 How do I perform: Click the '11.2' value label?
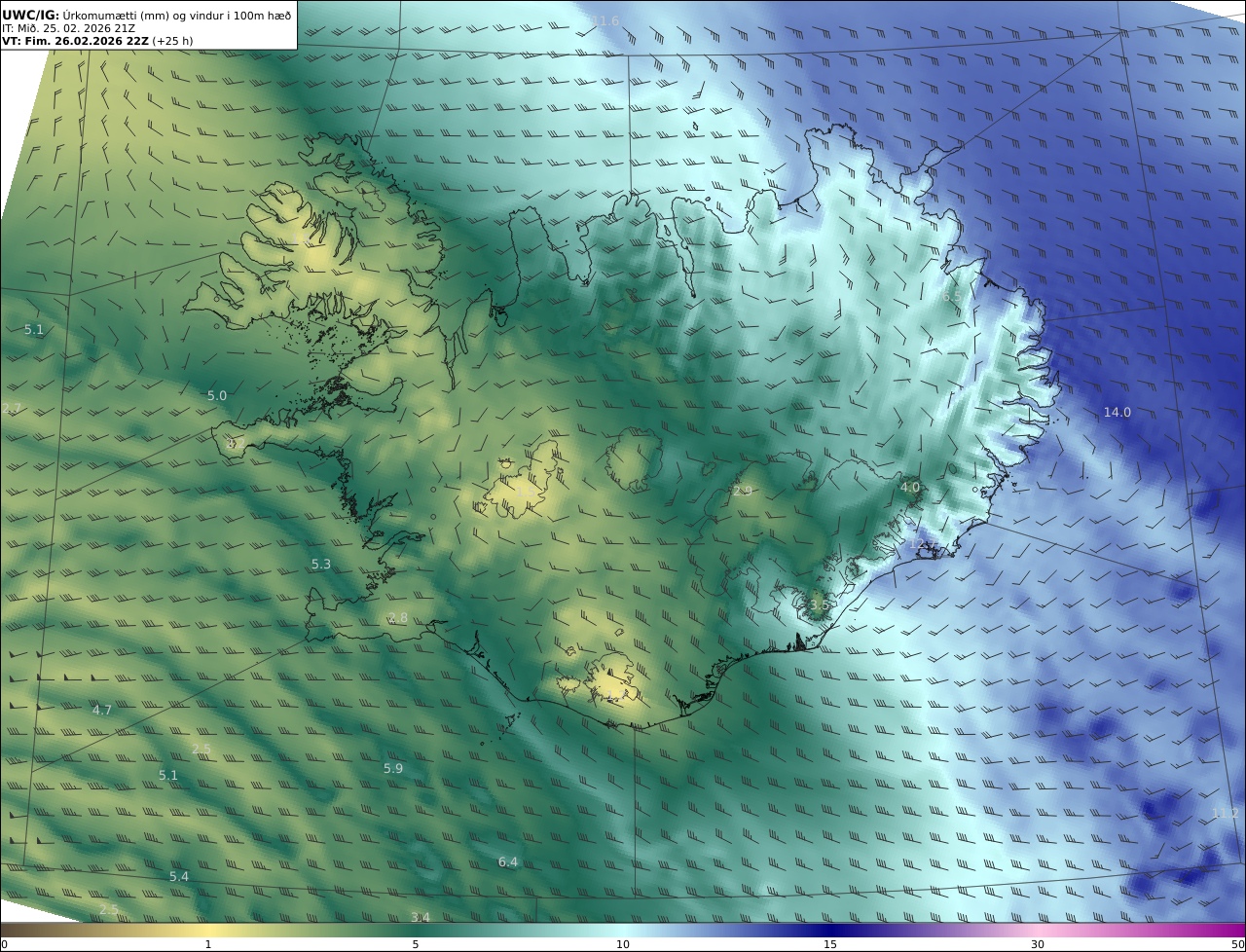point(1225,813)
